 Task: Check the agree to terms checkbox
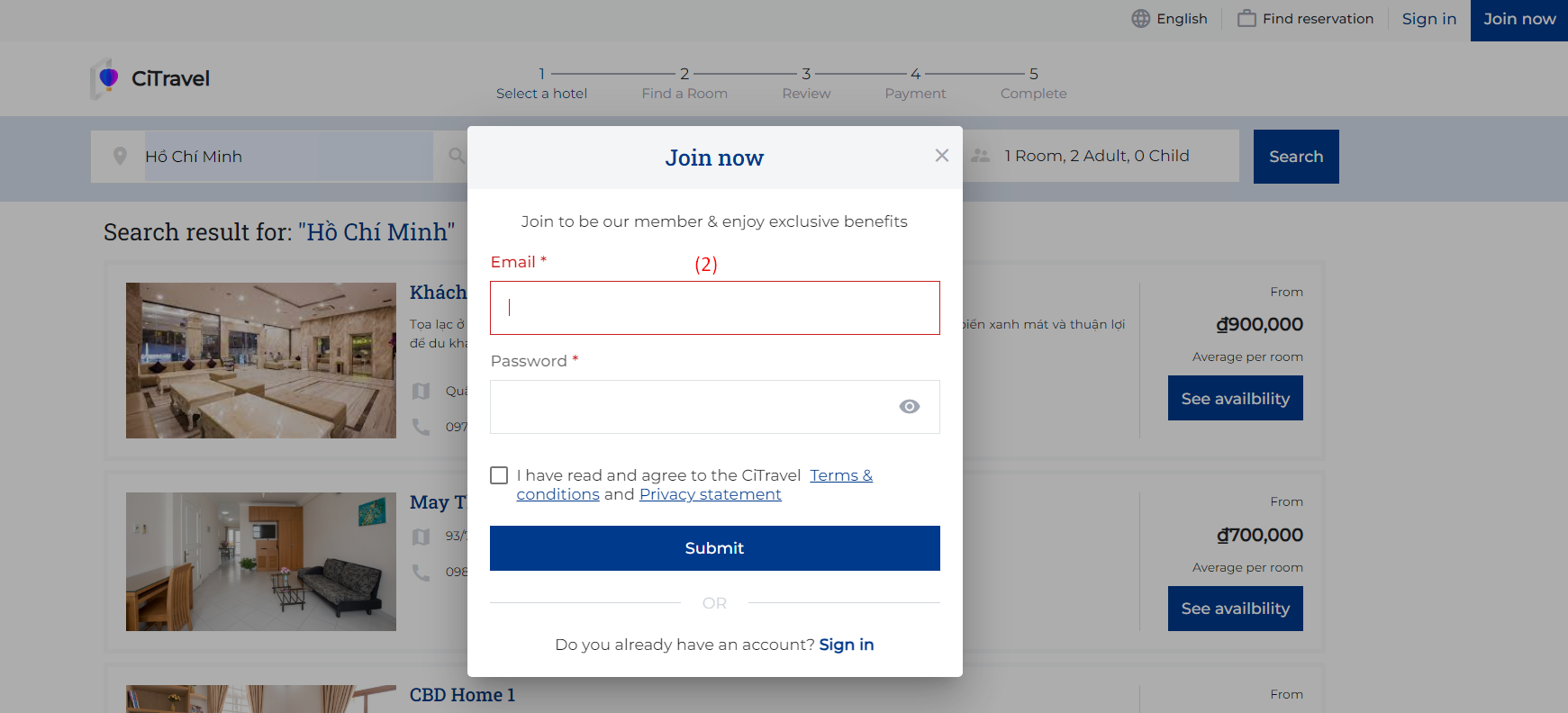(x=499, y=475)
